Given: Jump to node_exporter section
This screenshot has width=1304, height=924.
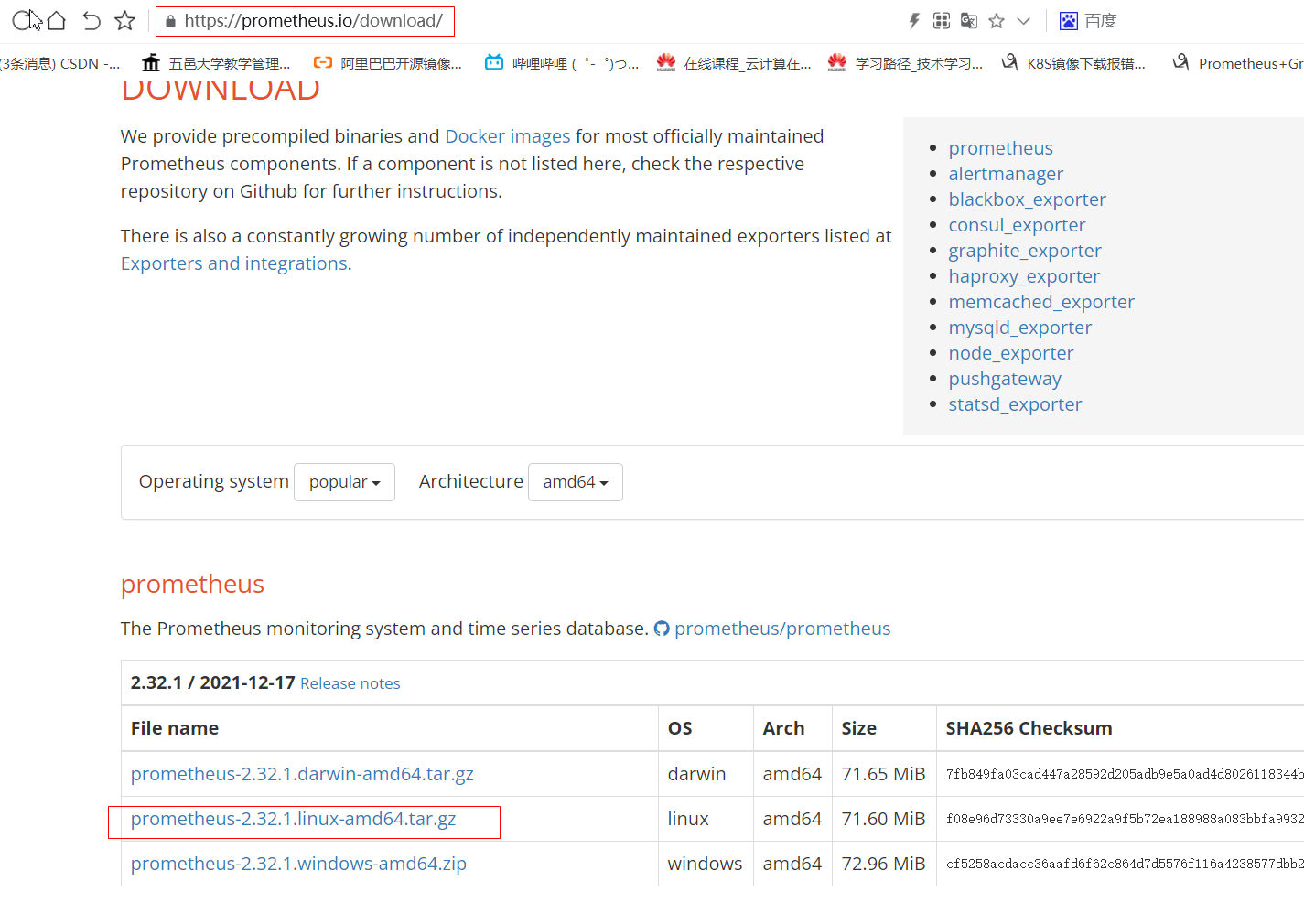Looking at the screenshot, I should click(x=1011, y=353).
